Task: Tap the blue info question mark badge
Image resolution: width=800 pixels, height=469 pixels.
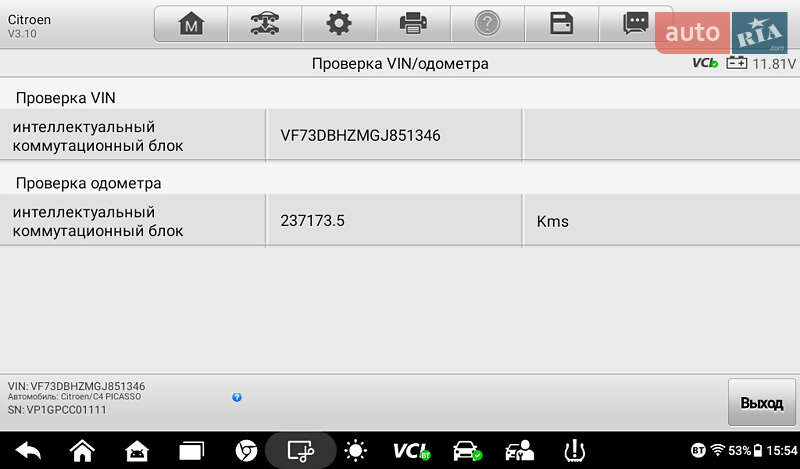Action: [237, 397]
